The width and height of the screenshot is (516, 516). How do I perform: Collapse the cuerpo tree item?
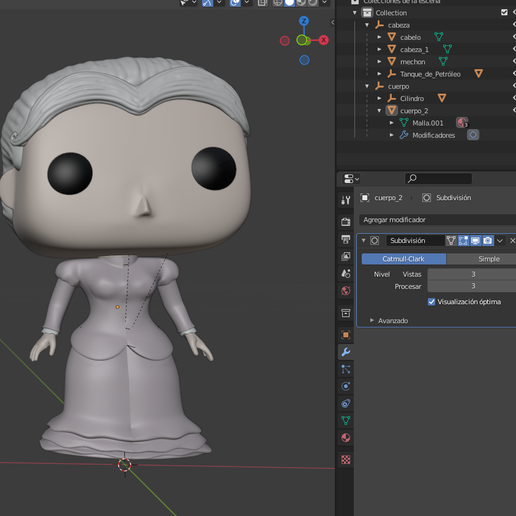[367, 86]
